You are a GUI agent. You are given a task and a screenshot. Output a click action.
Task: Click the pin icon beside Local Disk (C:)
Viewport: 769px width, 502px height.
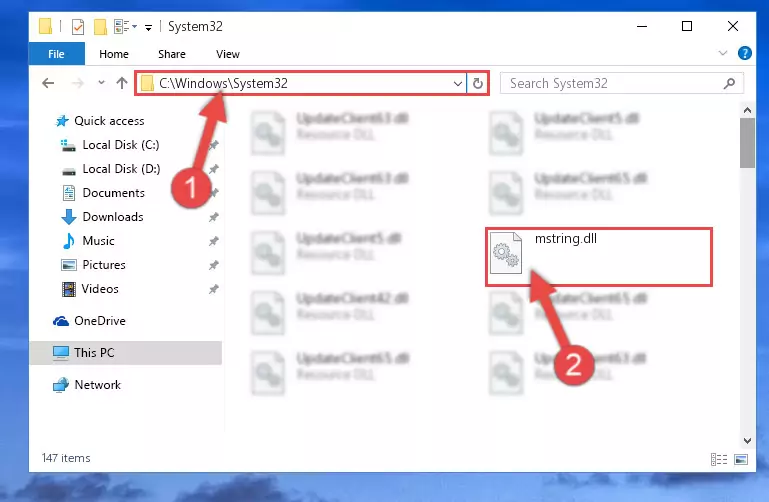click(213, 145)
